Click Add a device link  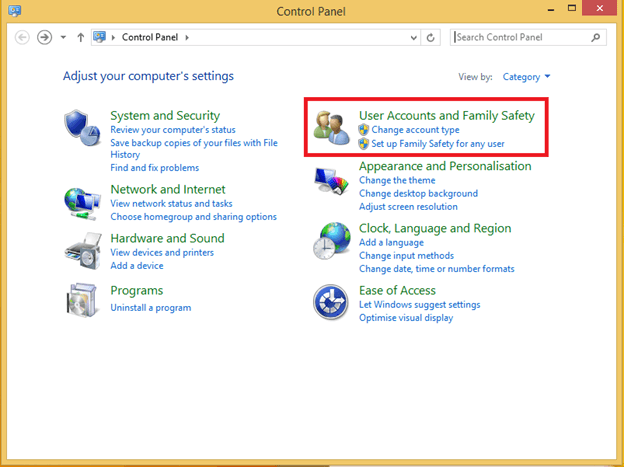click(x=137, y=266)
